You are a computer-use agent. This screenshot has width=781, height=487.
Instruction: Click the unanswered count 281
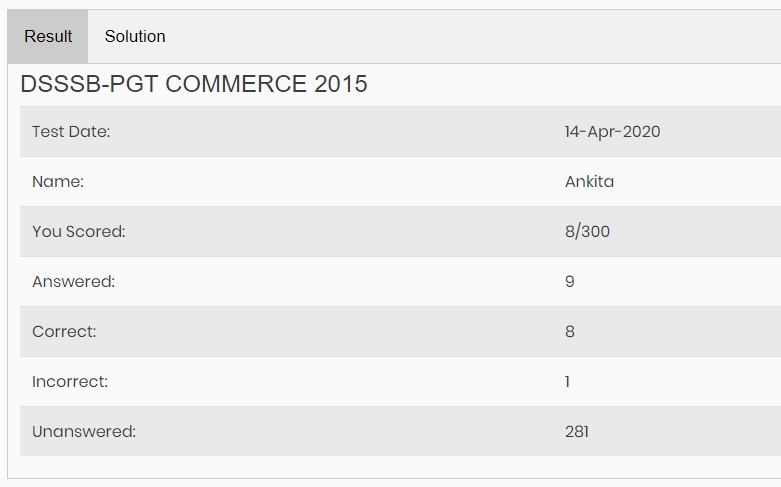577,432
